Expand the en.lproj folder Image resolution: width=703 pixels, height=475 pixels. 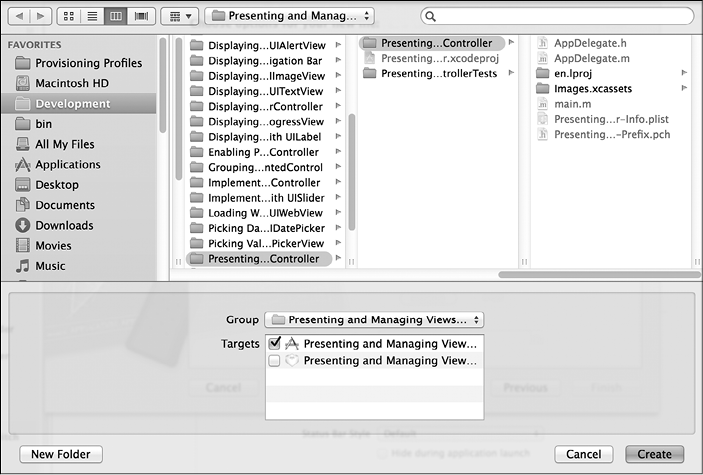click(x=684, y=73)
